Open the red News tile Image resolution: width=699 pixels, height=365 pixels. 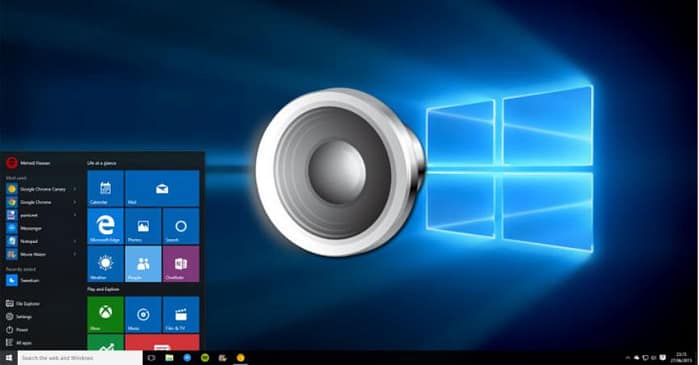(x=162, y=342)
